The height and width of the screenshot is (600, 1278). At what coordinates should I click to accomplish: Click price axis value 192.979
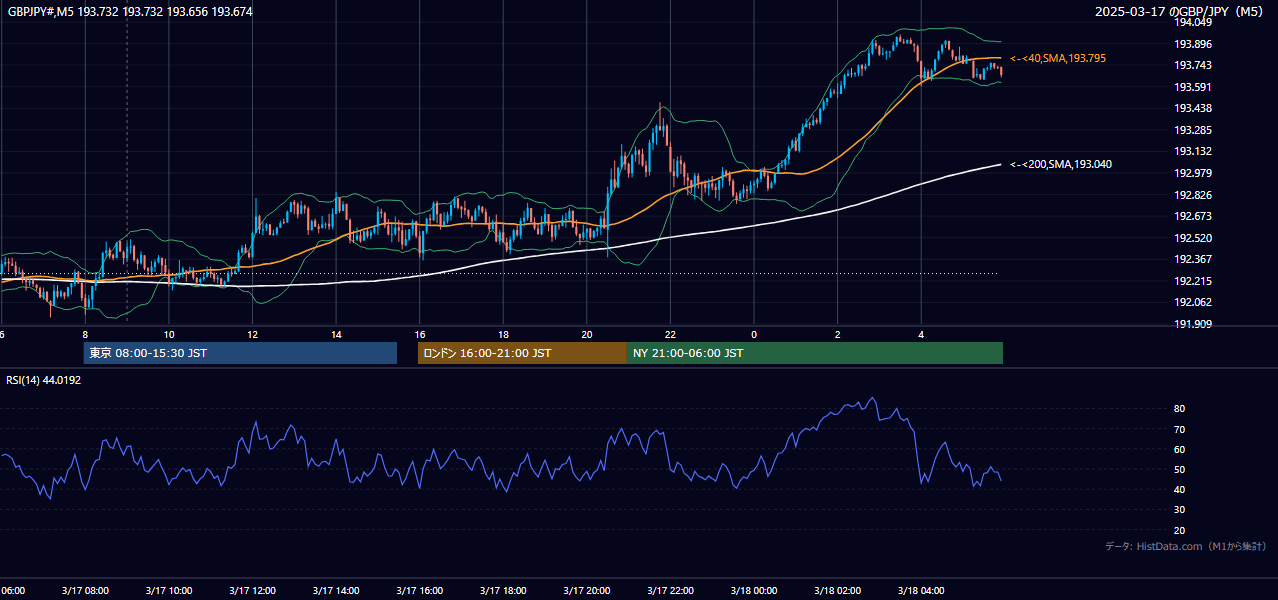click(1193, 173)
